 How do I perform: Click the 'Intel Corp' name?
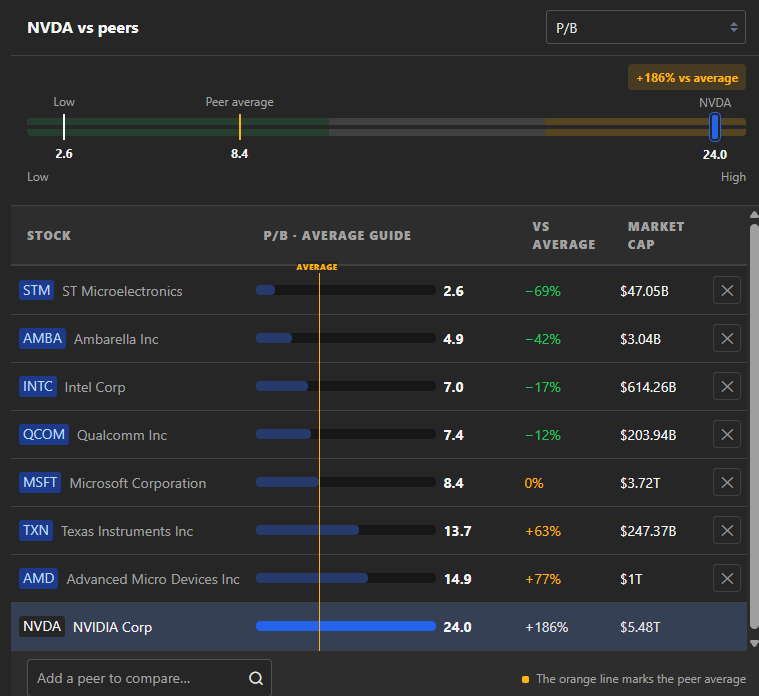click(95, 387)
